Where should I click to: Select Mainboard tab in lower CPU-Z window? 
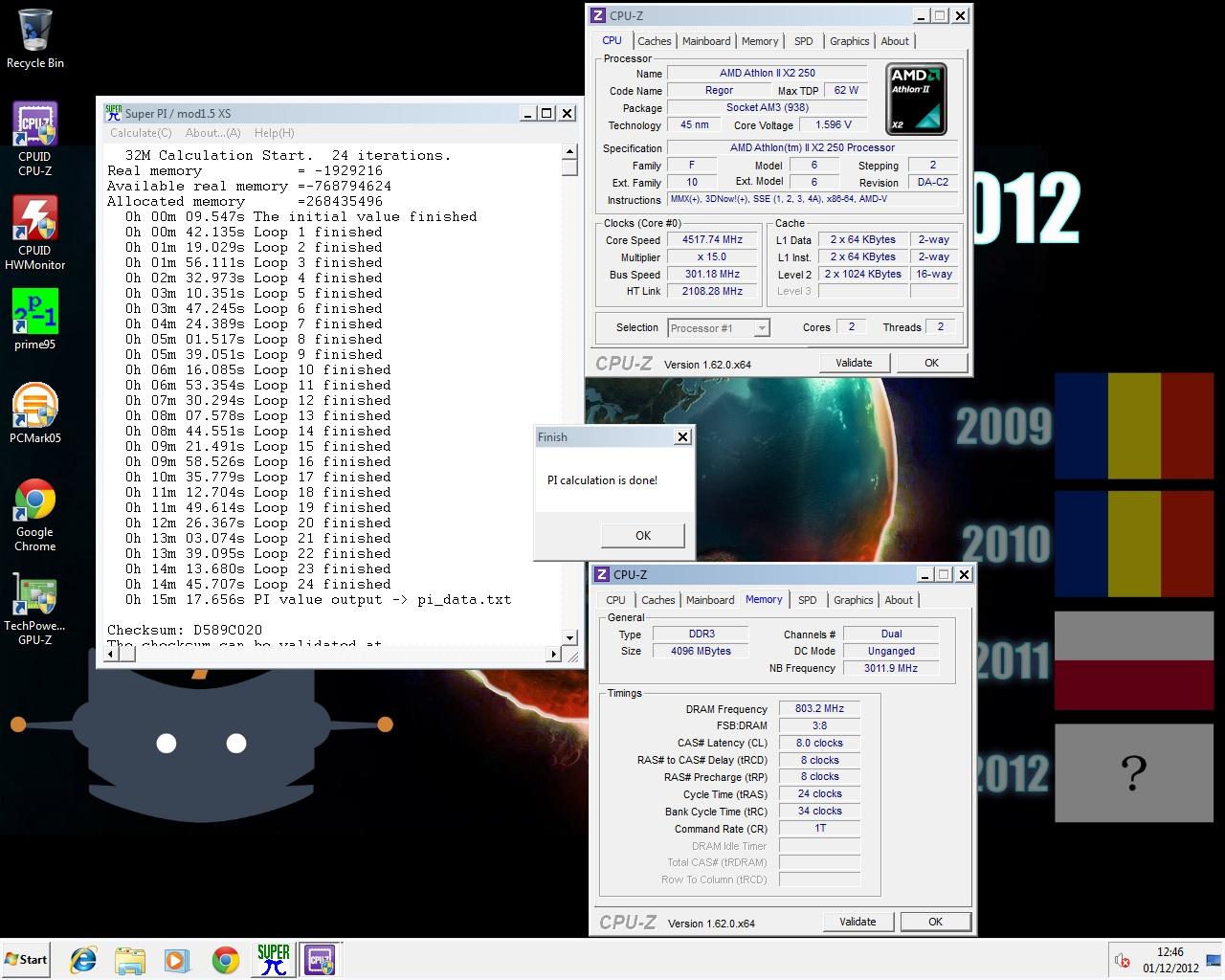tap(710, 600)
